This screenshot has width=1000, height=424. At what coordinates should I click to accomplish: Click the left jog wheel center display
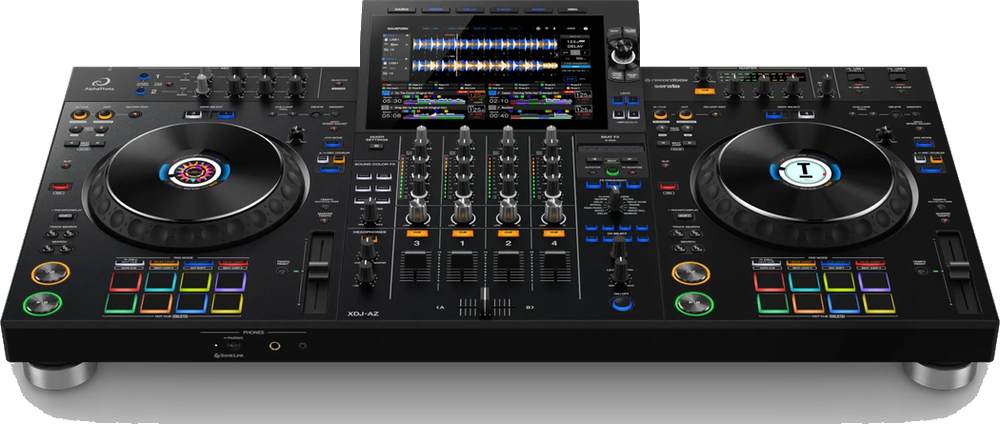click(193, 171)
